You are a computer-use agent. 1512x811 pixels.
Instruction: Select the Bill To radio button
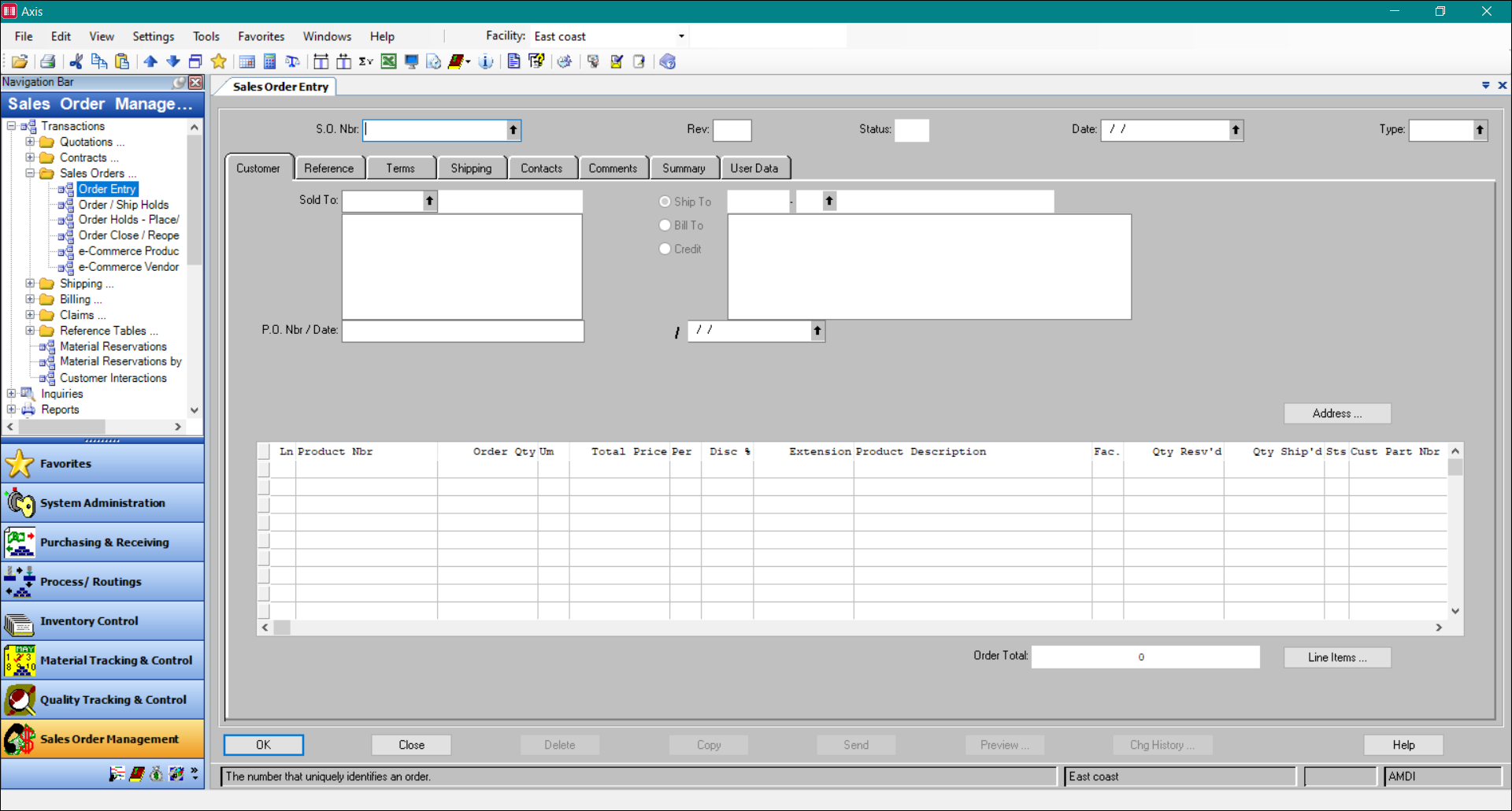[664, 224]
